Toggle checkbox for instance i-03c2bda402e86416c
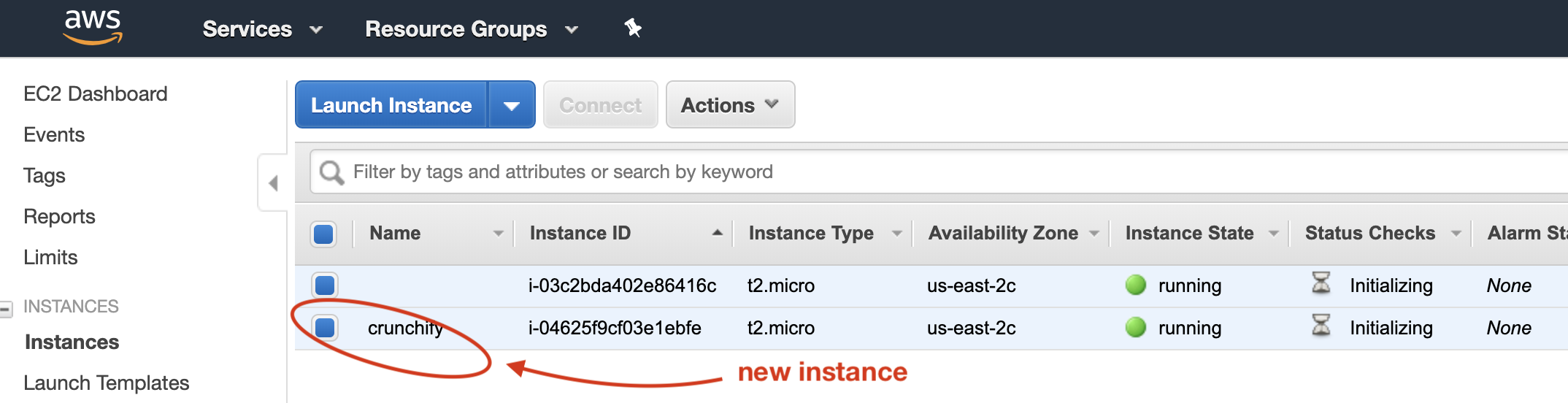The width and height of the screenshot is (1568, 403). click(325, 285)
